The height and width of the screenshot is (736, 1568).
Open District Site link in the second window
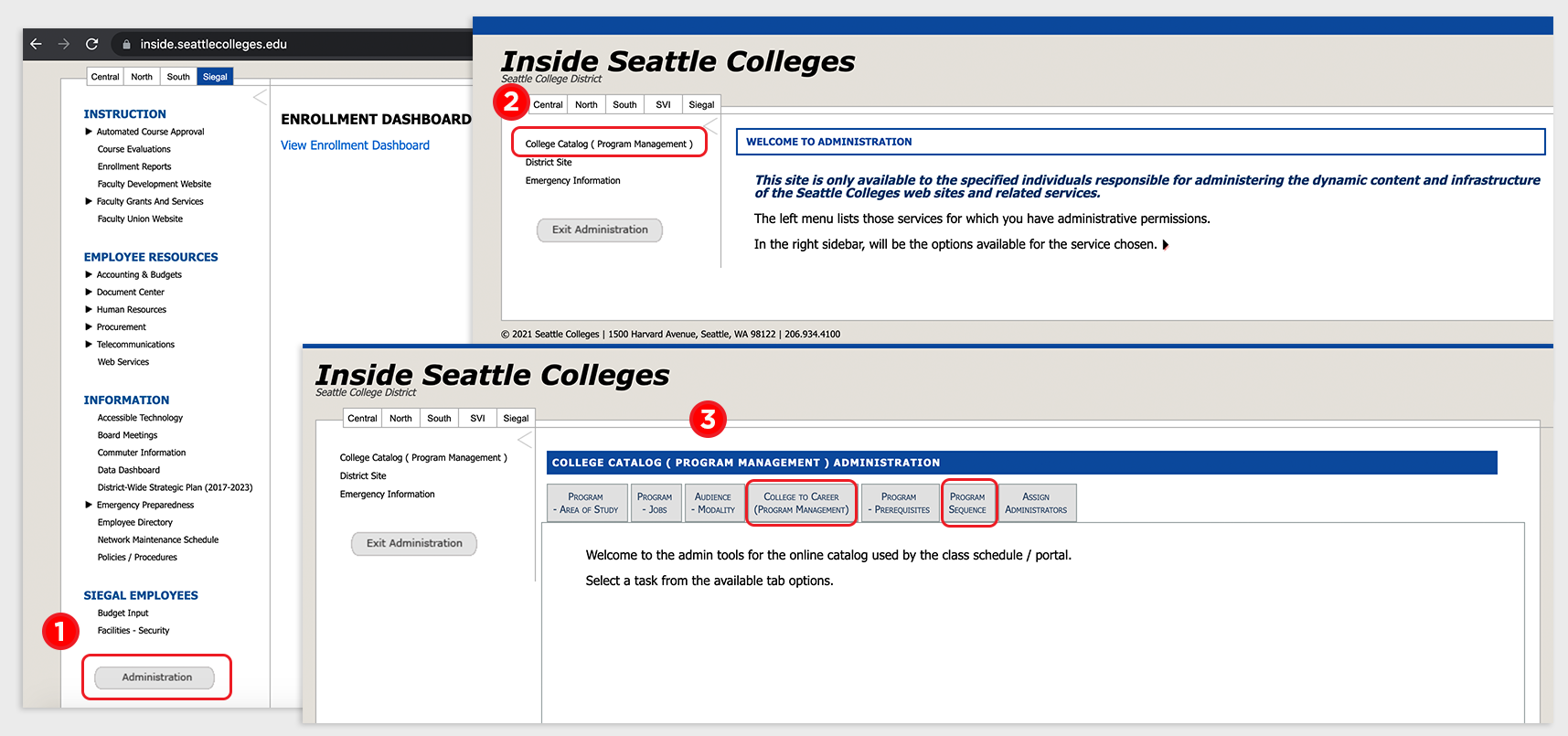[549, 162]
